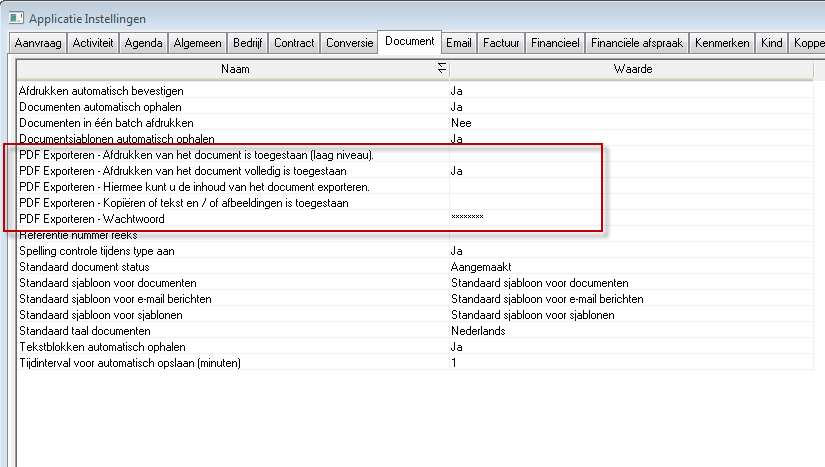Open the Activiteit tab
The image size is (825, 467).
94,43
